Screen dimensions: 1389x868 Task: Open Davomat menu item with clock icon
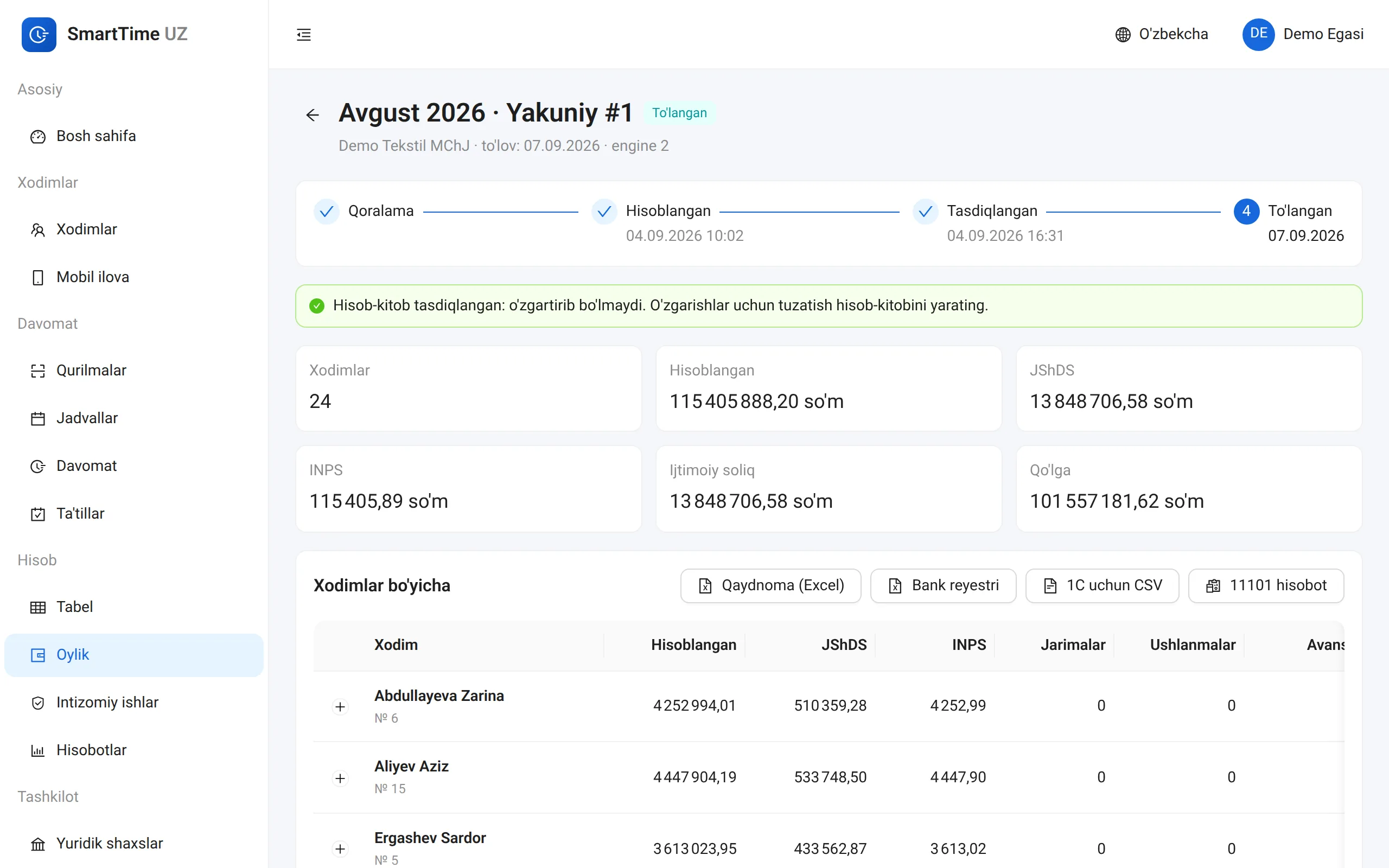133,466
